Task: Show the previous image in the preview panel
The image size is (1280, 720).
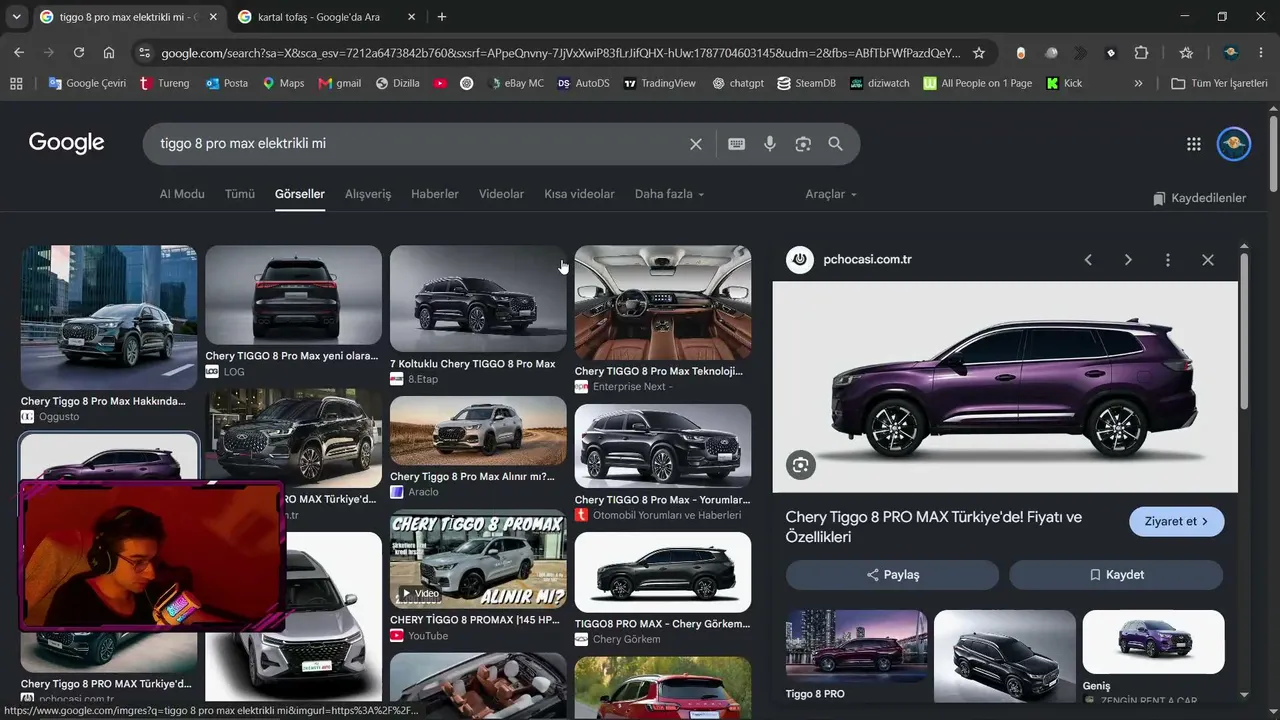Action: tap(1088, 260)
